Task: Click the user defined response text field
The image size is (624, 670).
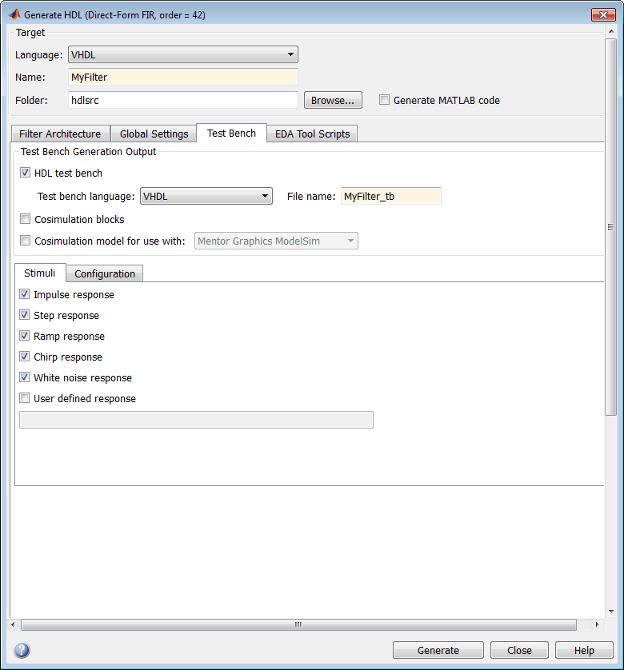Action: tap(196, 420)
